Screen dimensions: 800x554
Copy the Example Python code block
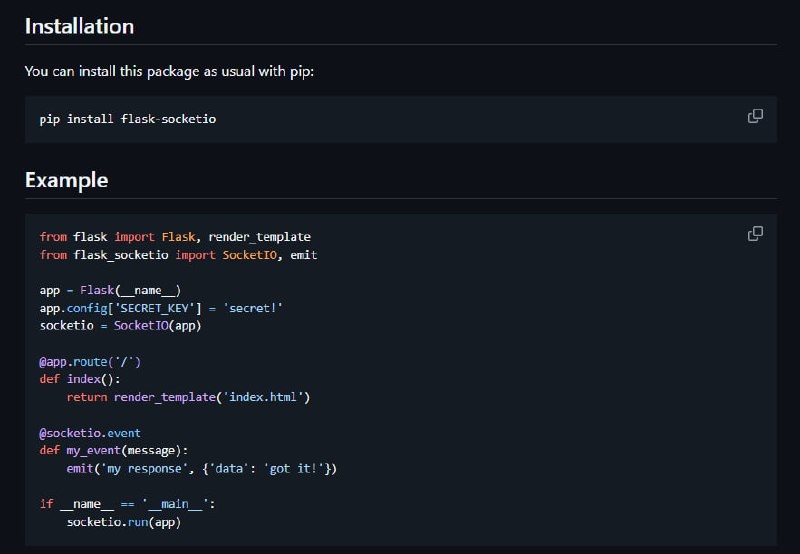(x=755, y=234)
